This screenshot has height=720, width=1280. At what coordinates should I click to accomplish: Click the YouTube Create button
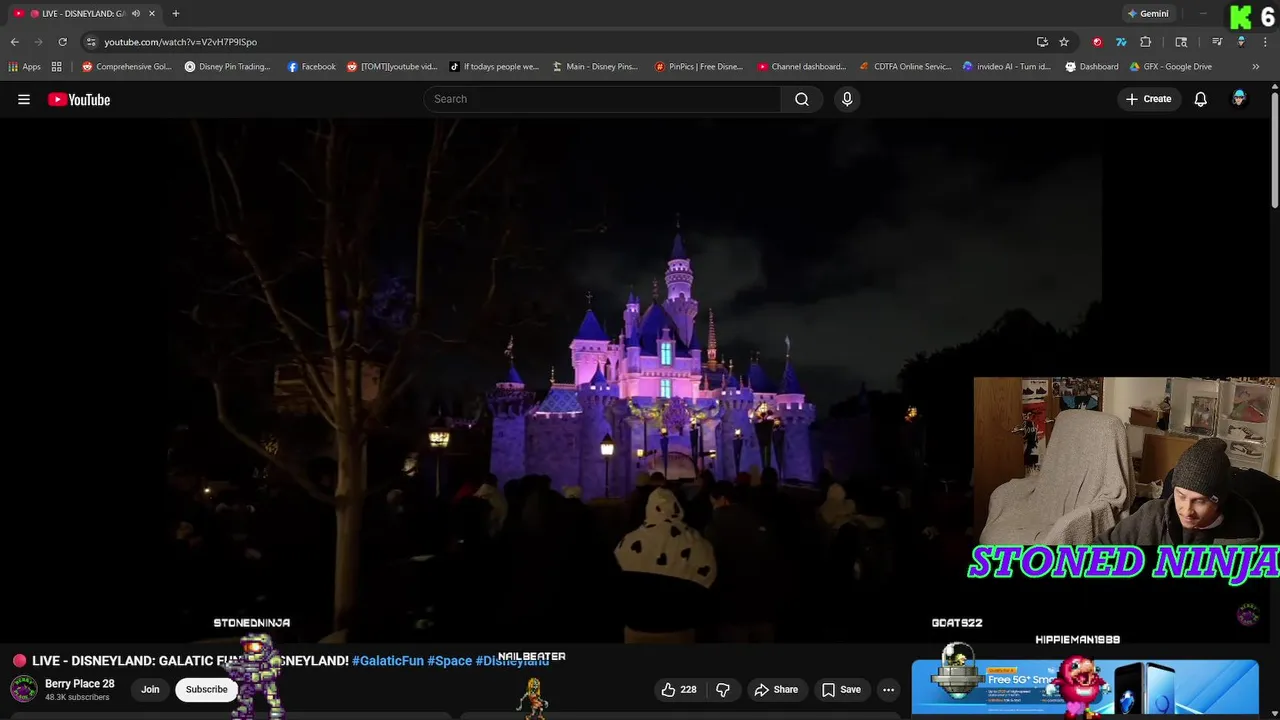(1148, 99)
